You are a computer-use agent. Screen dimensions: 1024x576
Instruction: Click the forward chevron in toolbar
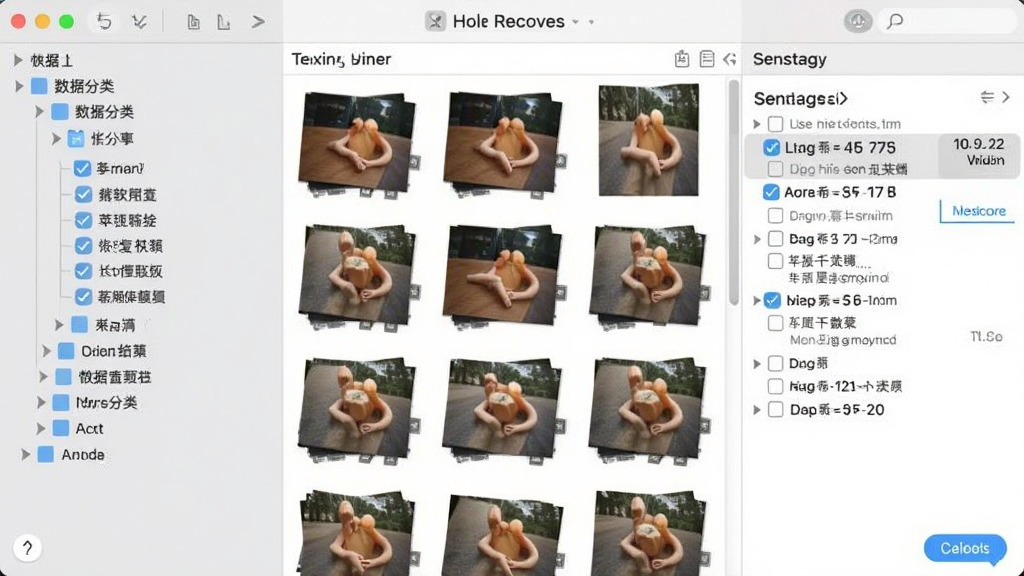point(258,22)
